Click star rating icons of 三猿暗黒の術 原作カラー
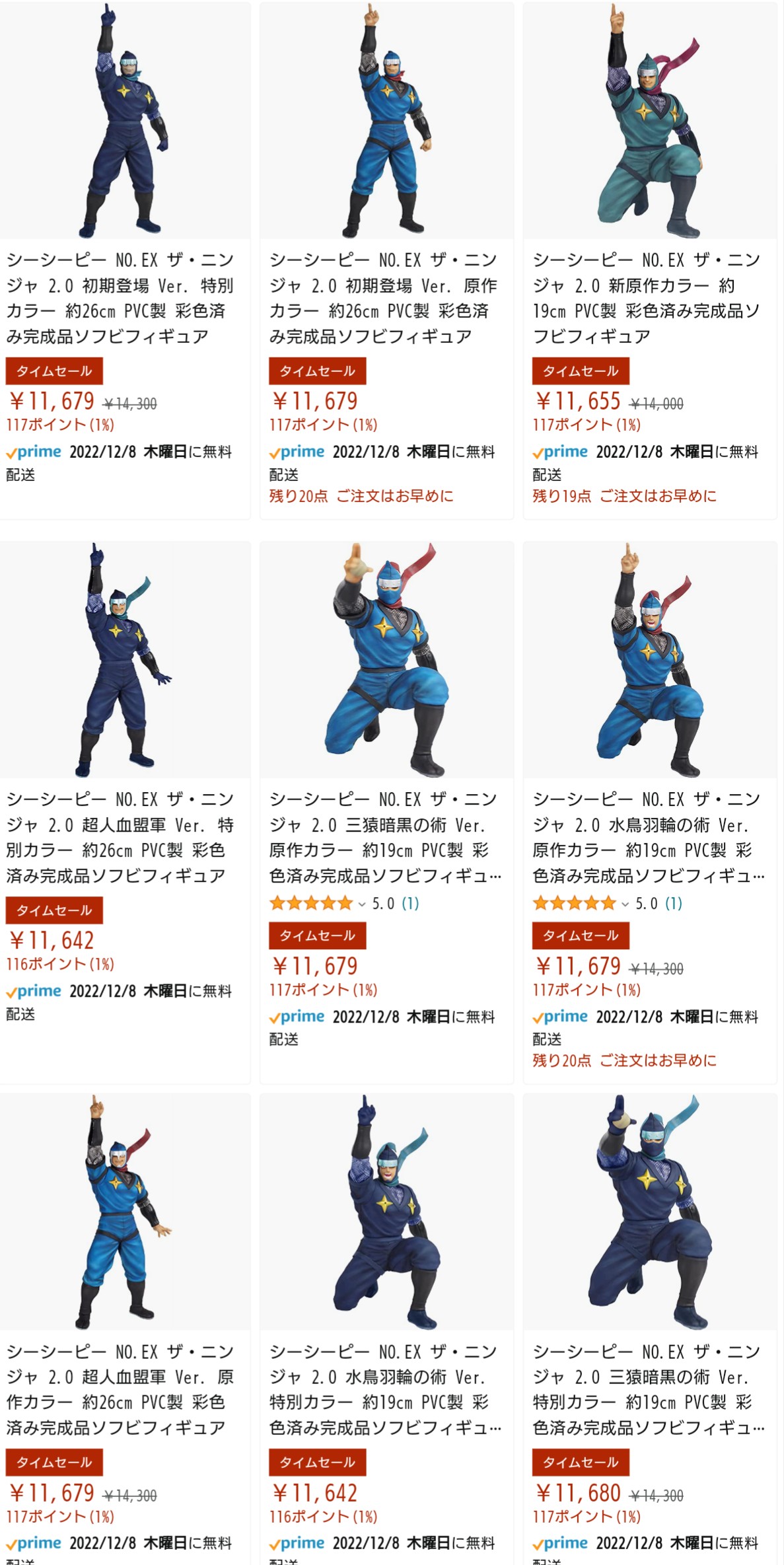Screen dimensions: 784x1565 click(311, 903)
